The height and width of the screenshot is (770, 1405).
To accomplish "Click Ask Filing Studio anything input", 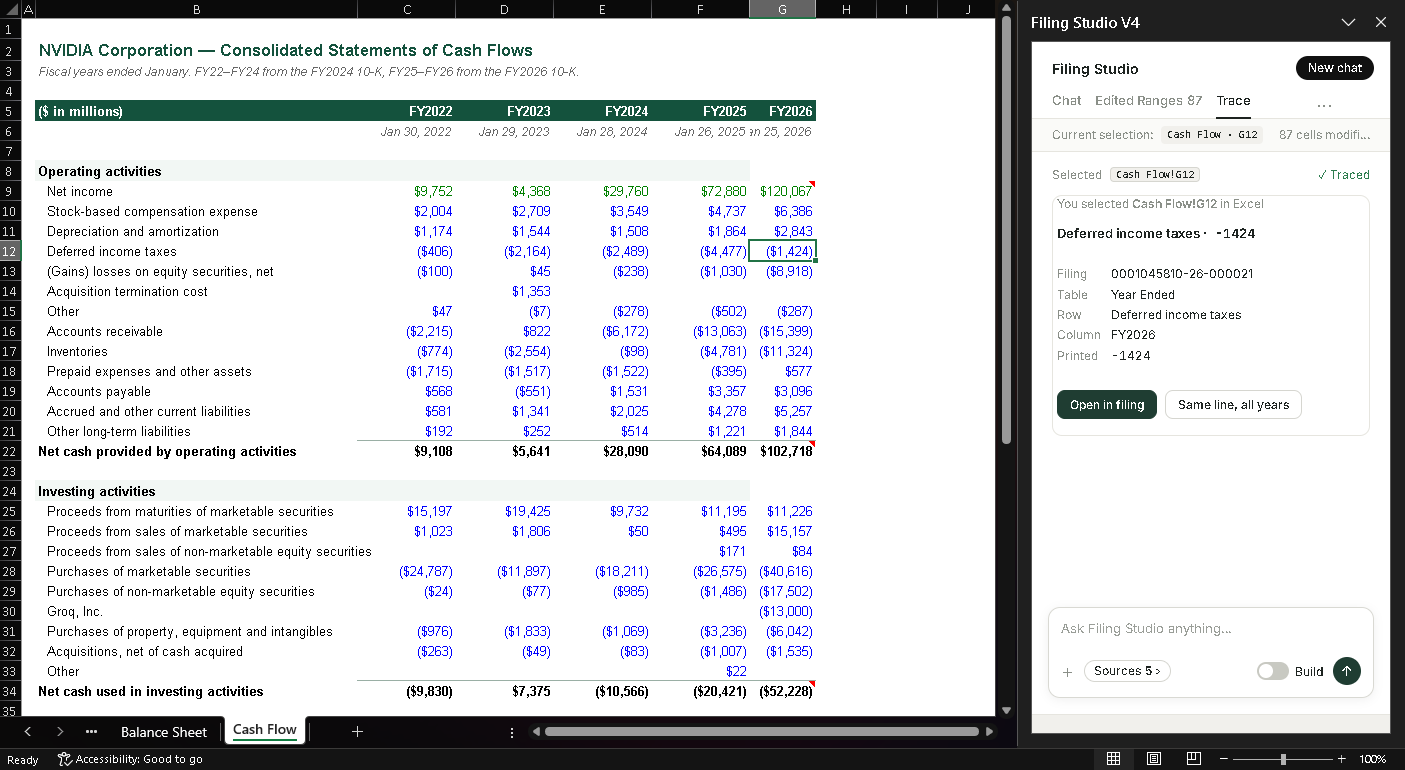I will [1210, 629].
